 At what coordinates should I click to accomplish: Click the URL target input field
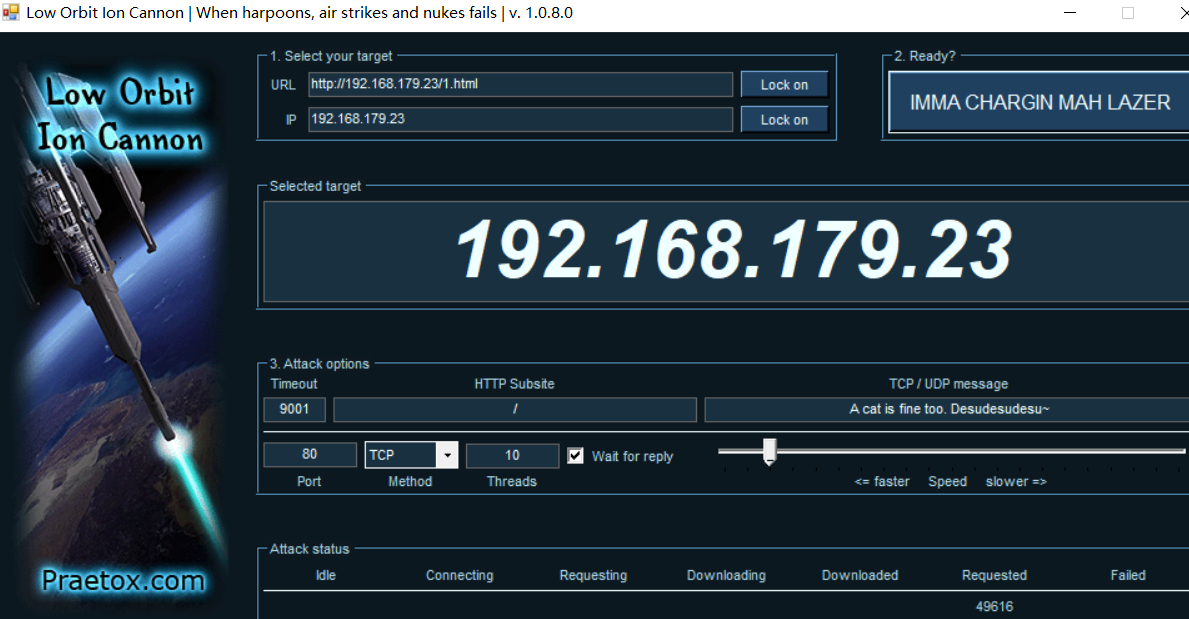[520, 84]
